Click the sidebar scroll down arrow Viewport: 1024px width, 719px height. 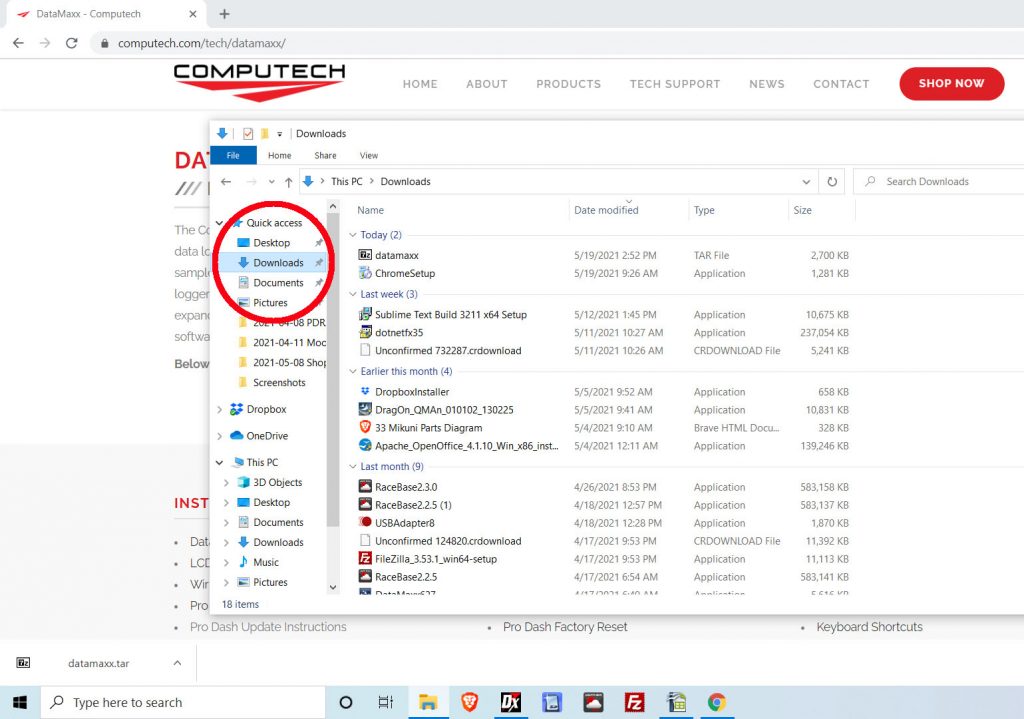[x=333, y=587]
